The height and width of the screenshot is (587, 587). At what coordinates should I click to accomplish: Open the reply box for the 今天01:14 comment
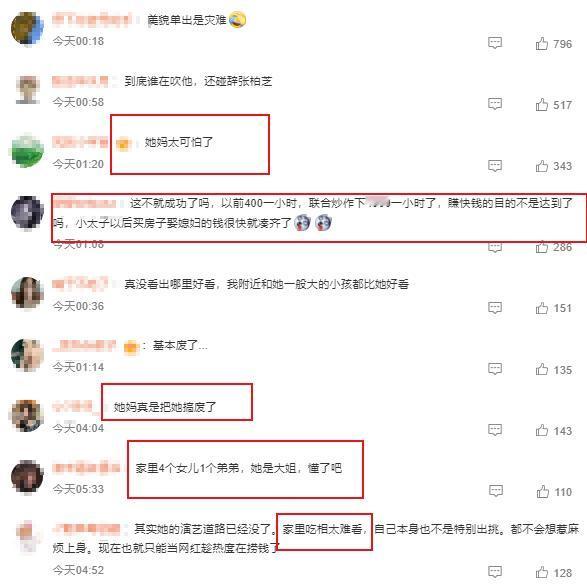(495, 369)
